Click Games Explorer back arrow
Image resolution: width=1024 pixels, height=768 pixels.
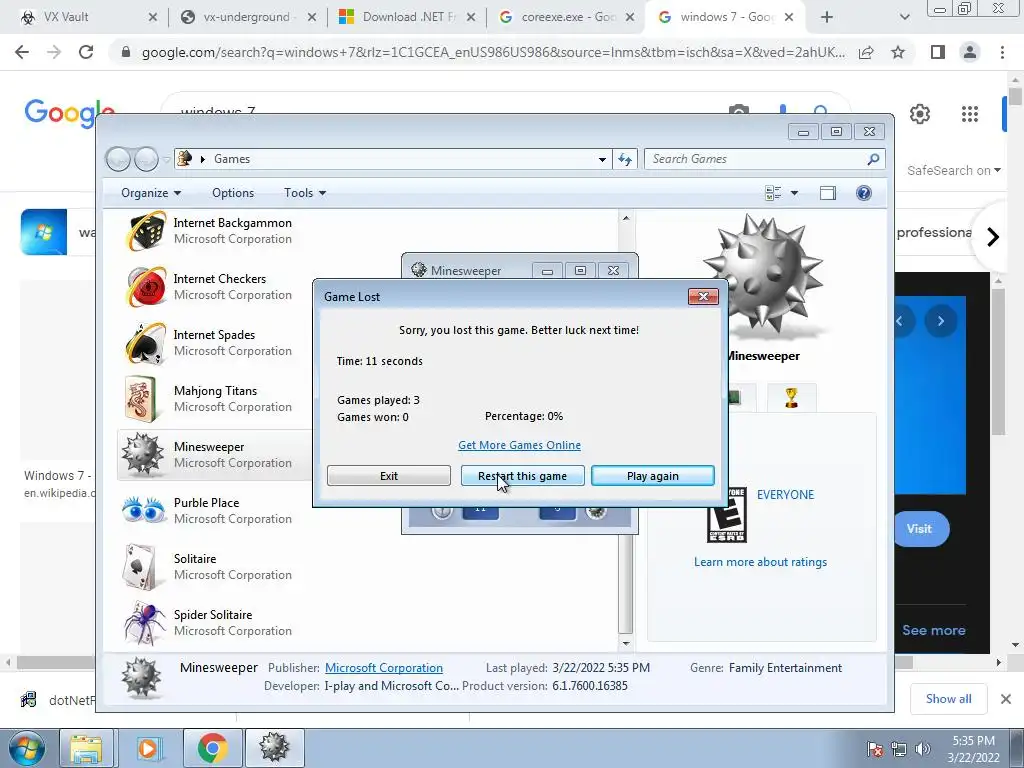(118, 159)
